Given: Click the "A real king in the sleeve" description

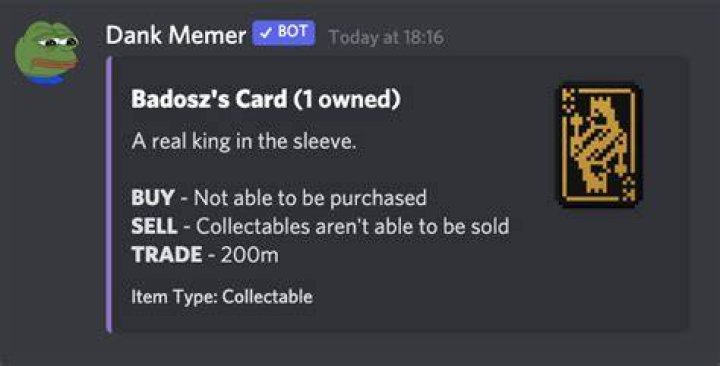Looking at the screenshot, I should pyautogui.click(x=243, y=141).
